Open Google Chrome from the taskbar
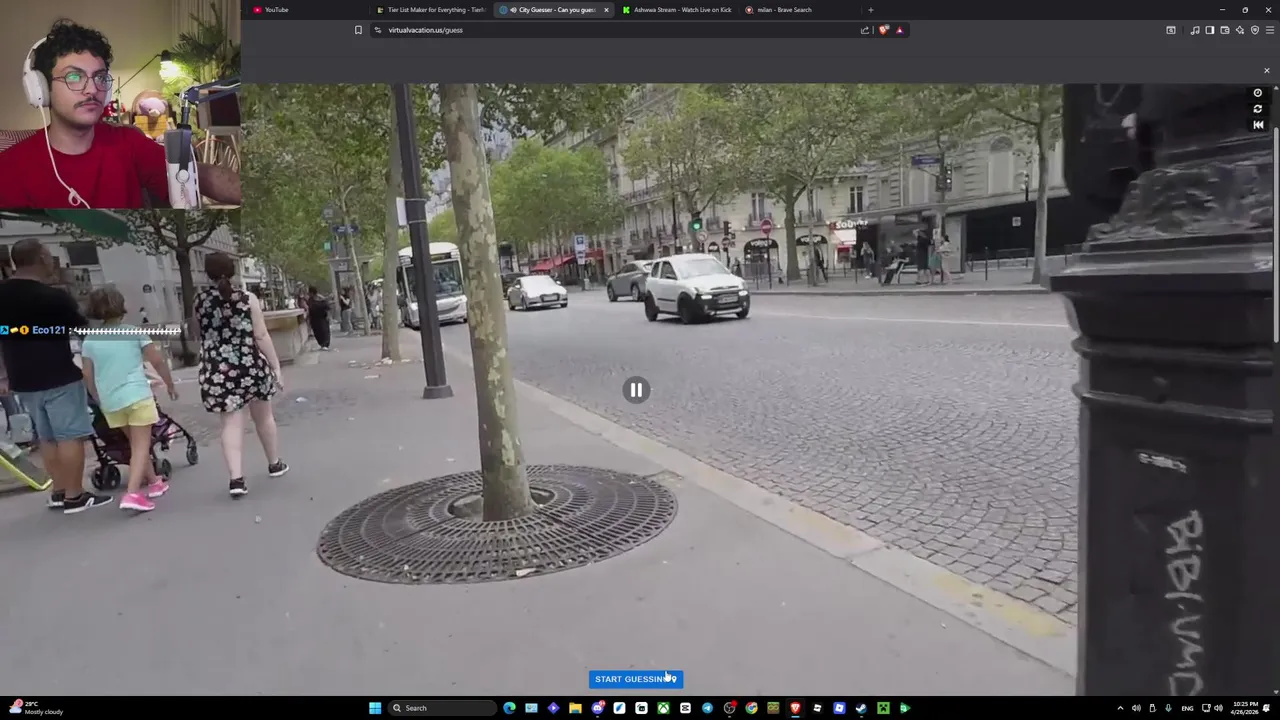Viewport: 1280px width, 720px height. [x=751, y=708]
